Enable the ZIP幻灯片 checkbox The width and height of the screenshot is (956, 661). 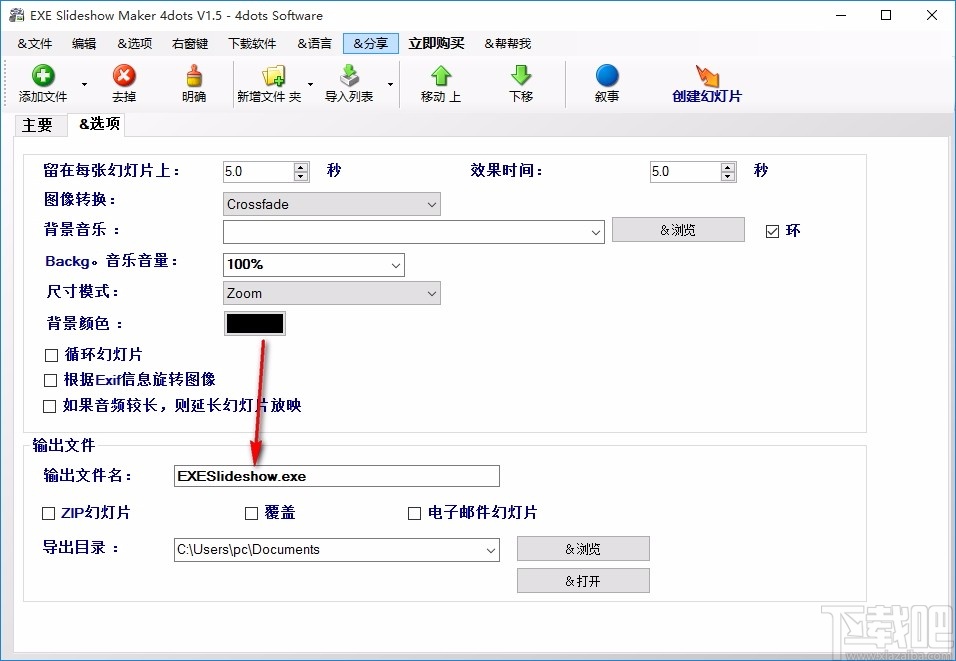click(48, 513)
